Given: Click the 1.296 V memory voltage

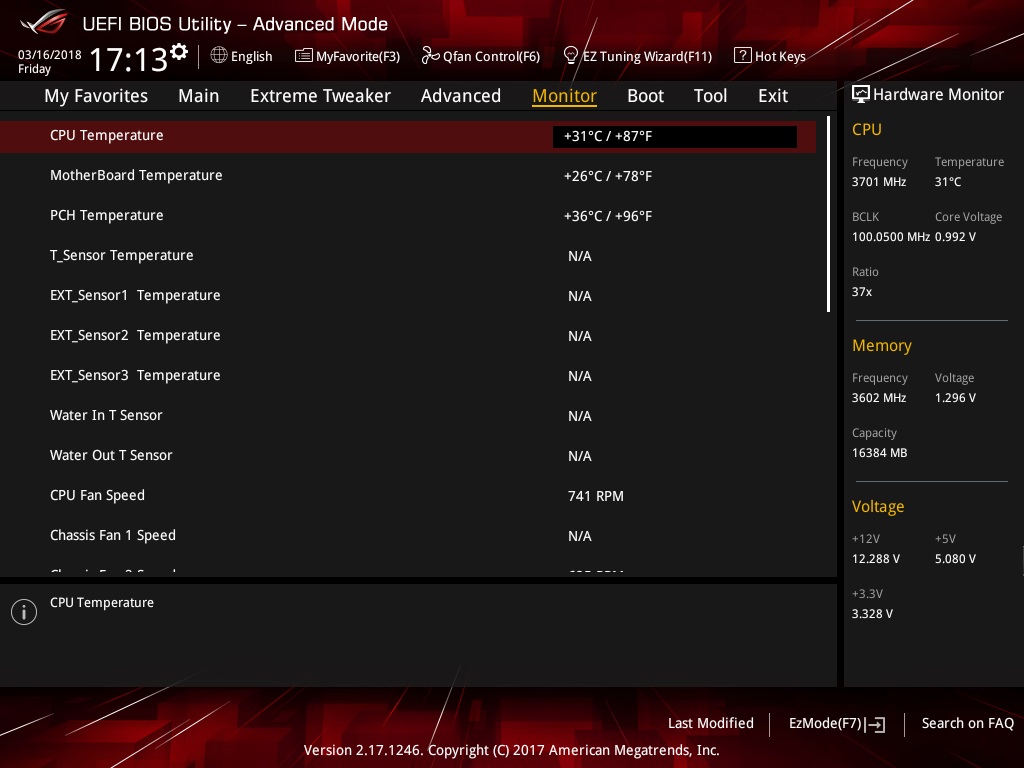Looking at the screenshot, I should (x=955, y=398).
